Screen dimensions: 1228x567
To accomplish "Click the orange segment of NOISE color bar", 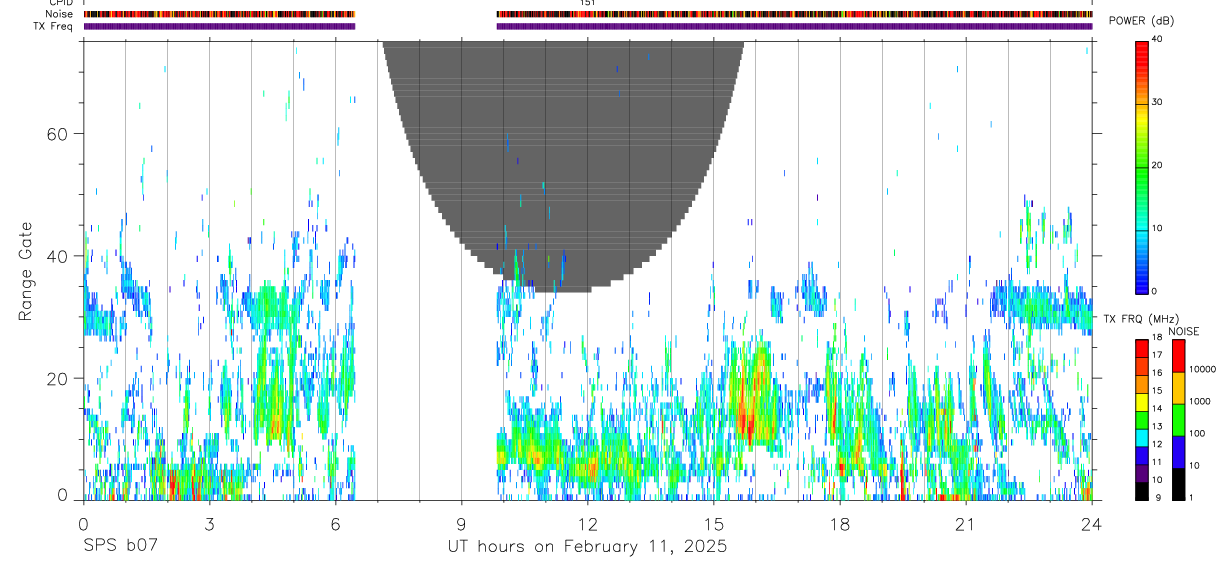I will point(1177,388).
